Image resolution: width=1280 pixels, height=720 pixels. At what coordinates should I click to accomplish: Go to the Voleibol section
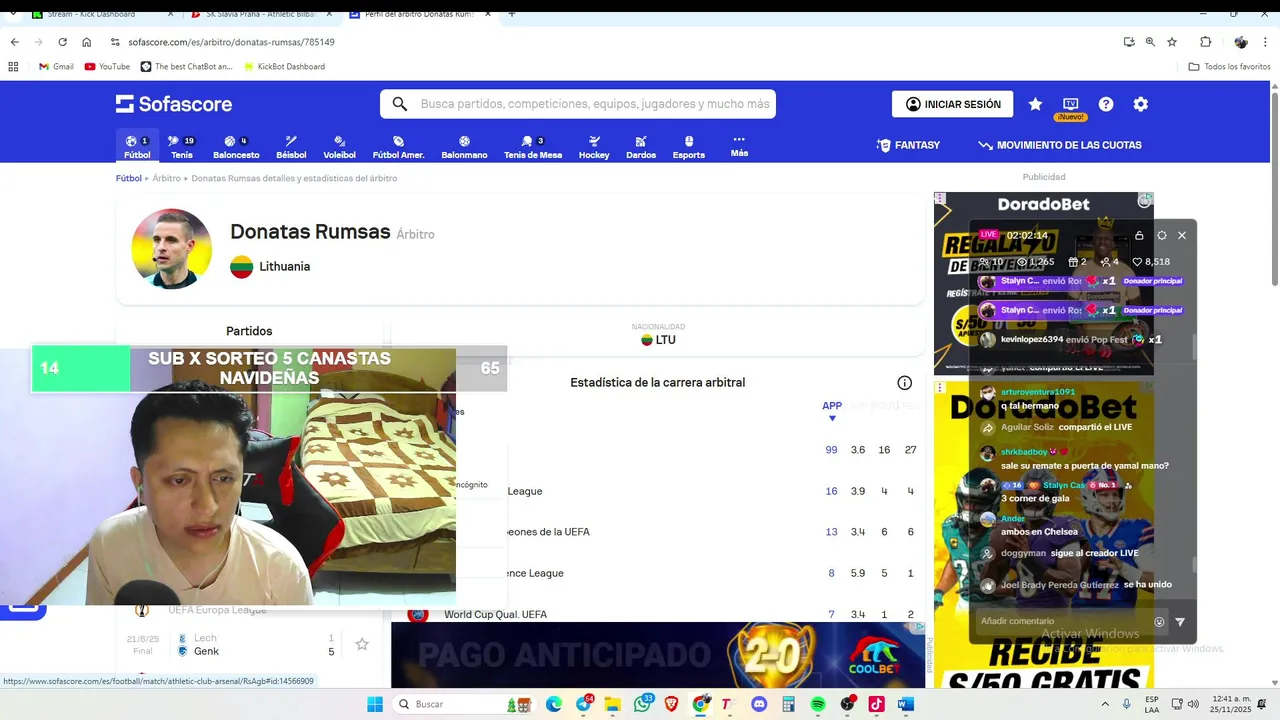tap(339, 147)
